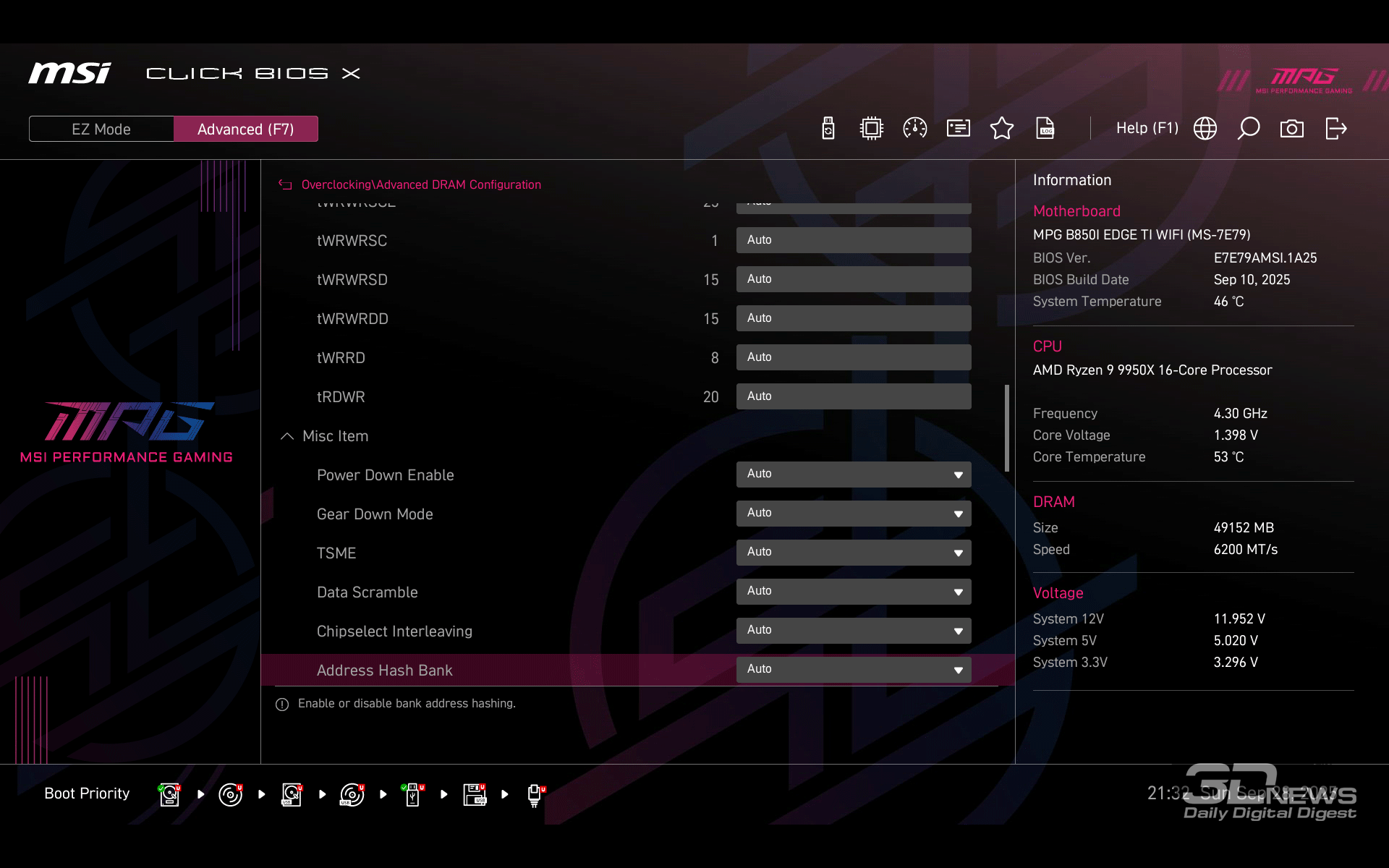Click the language globe icon
1389x868 pixels.
[1205, 129]
